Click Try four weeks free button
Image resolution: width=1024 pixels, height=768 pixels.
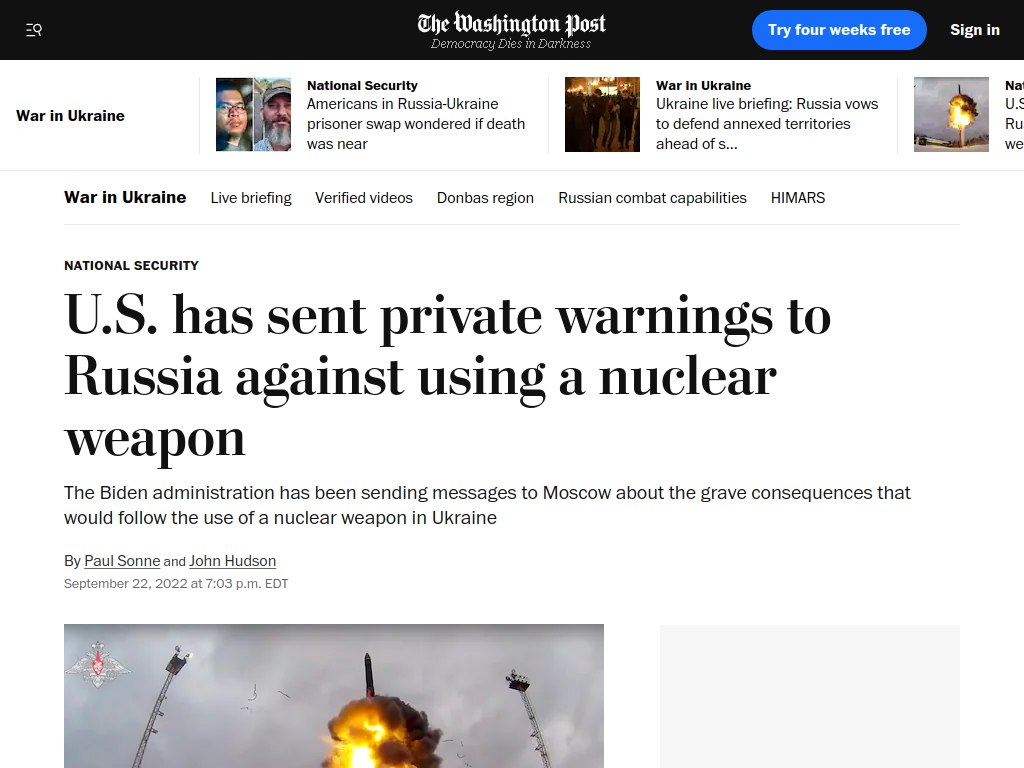pyautogui.click(x=839, y=30)
